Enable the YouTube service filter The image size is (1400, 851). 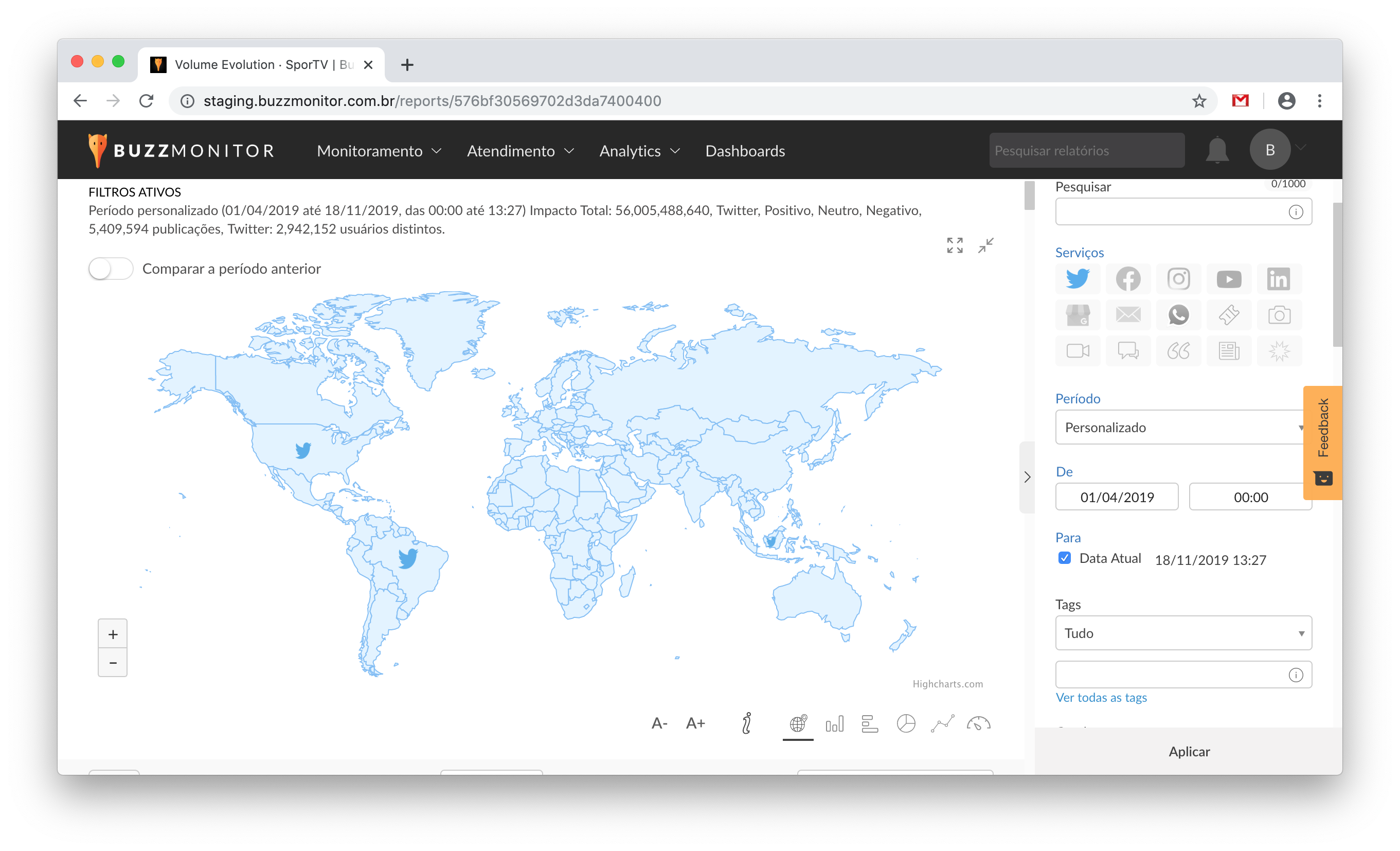[1228, 278]
